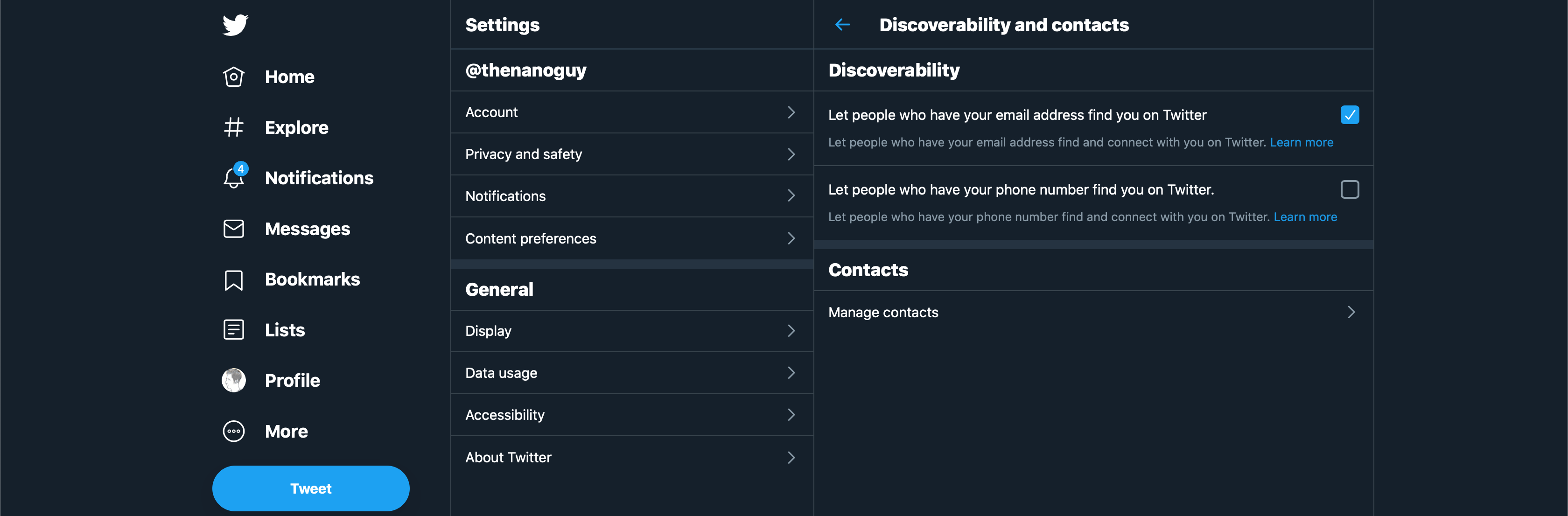The width and height of the screenshot is (1568, 516).
Task: Click the blue Tweet button
Action: click(310, 488)
